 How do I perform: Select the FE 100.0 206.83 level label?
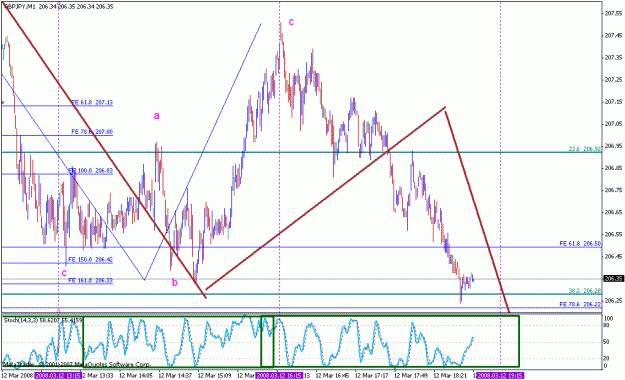coord(91,171)
